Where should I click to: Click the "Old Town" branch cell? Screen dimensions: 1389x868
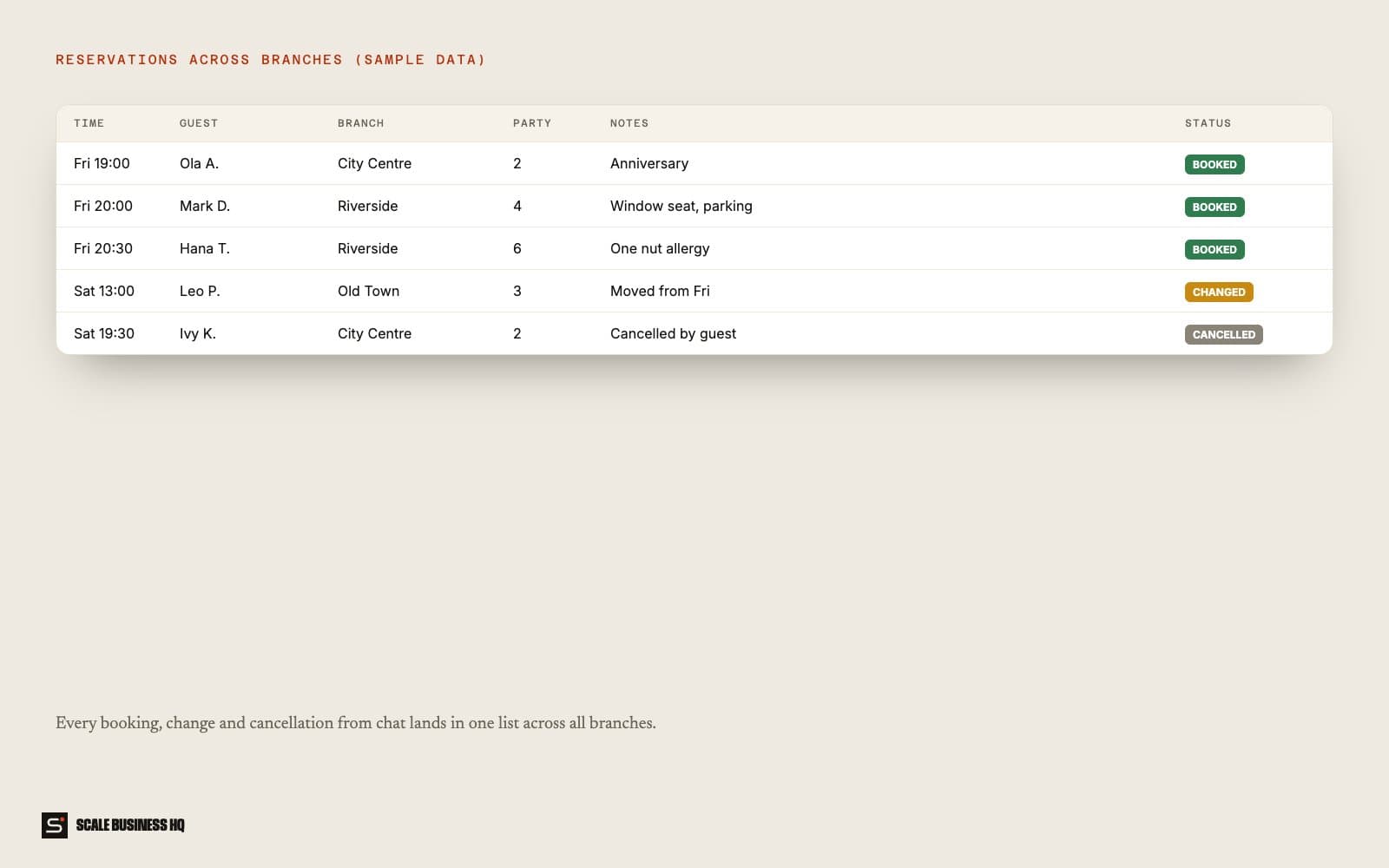(369, 291)
